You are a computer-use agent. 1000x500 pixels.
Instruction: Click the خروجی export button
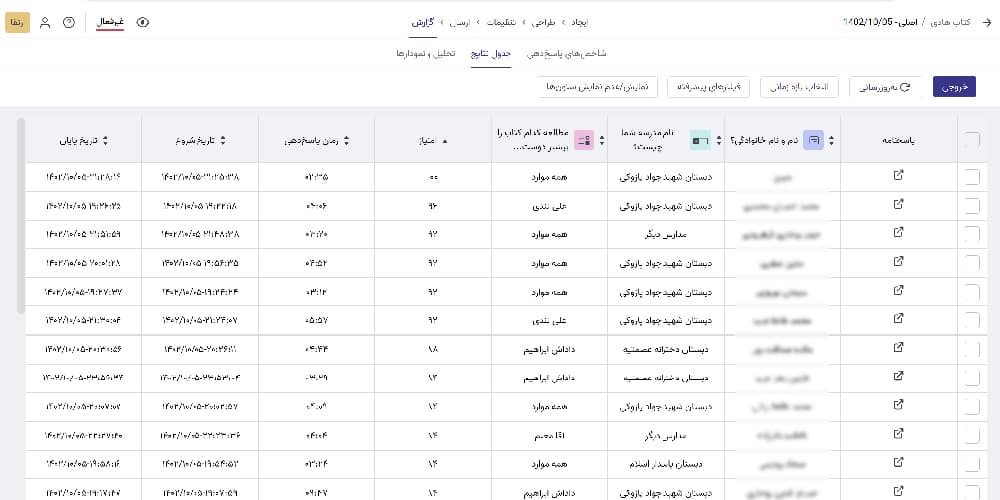(x=953, y=88)
